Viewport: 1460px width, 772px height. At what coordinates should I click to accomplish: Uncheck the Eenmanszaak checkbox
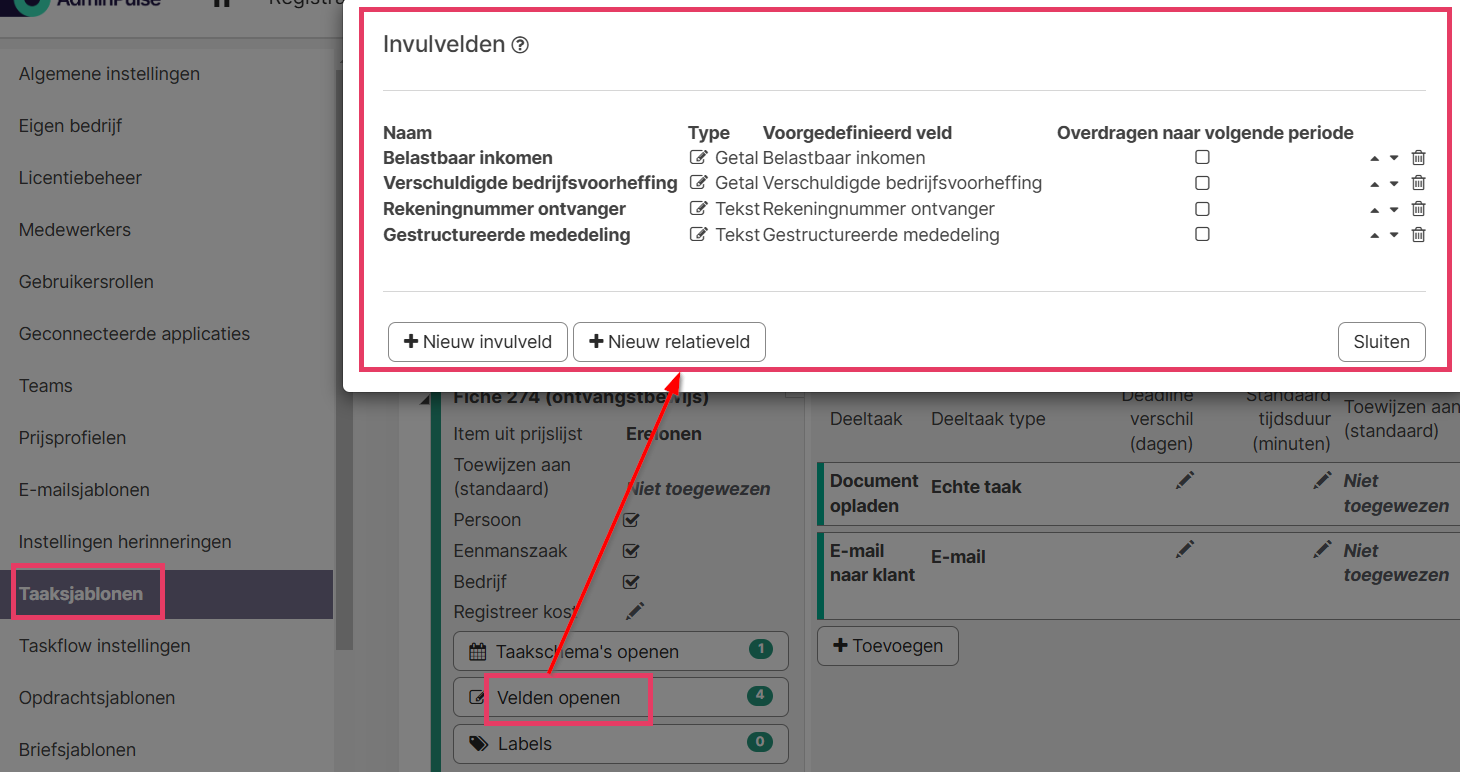(x=631, y=551)
